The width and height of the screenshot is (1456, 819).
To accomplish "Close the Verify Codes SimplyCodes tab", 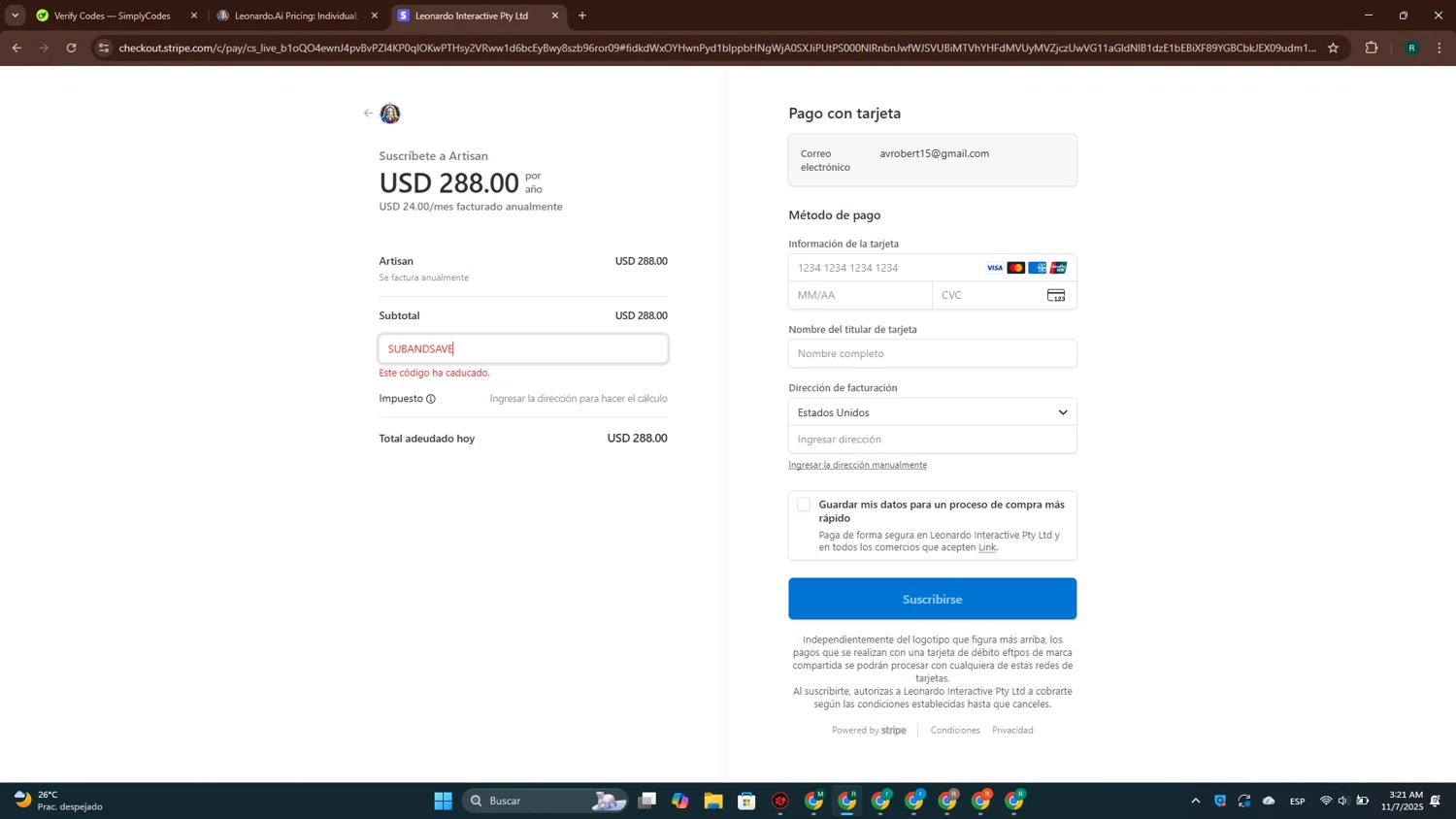I will [194, 16].
